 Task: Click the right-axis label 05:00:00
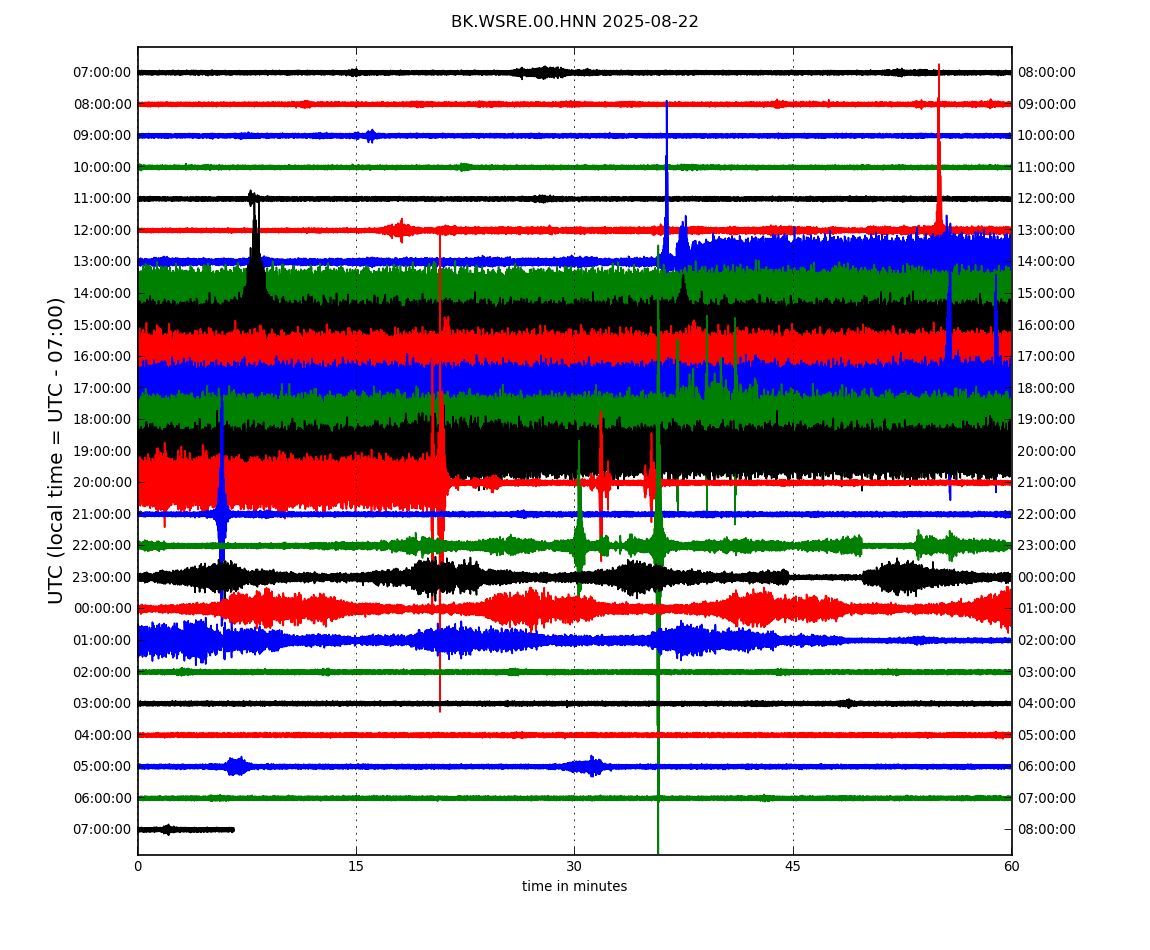1047,735
